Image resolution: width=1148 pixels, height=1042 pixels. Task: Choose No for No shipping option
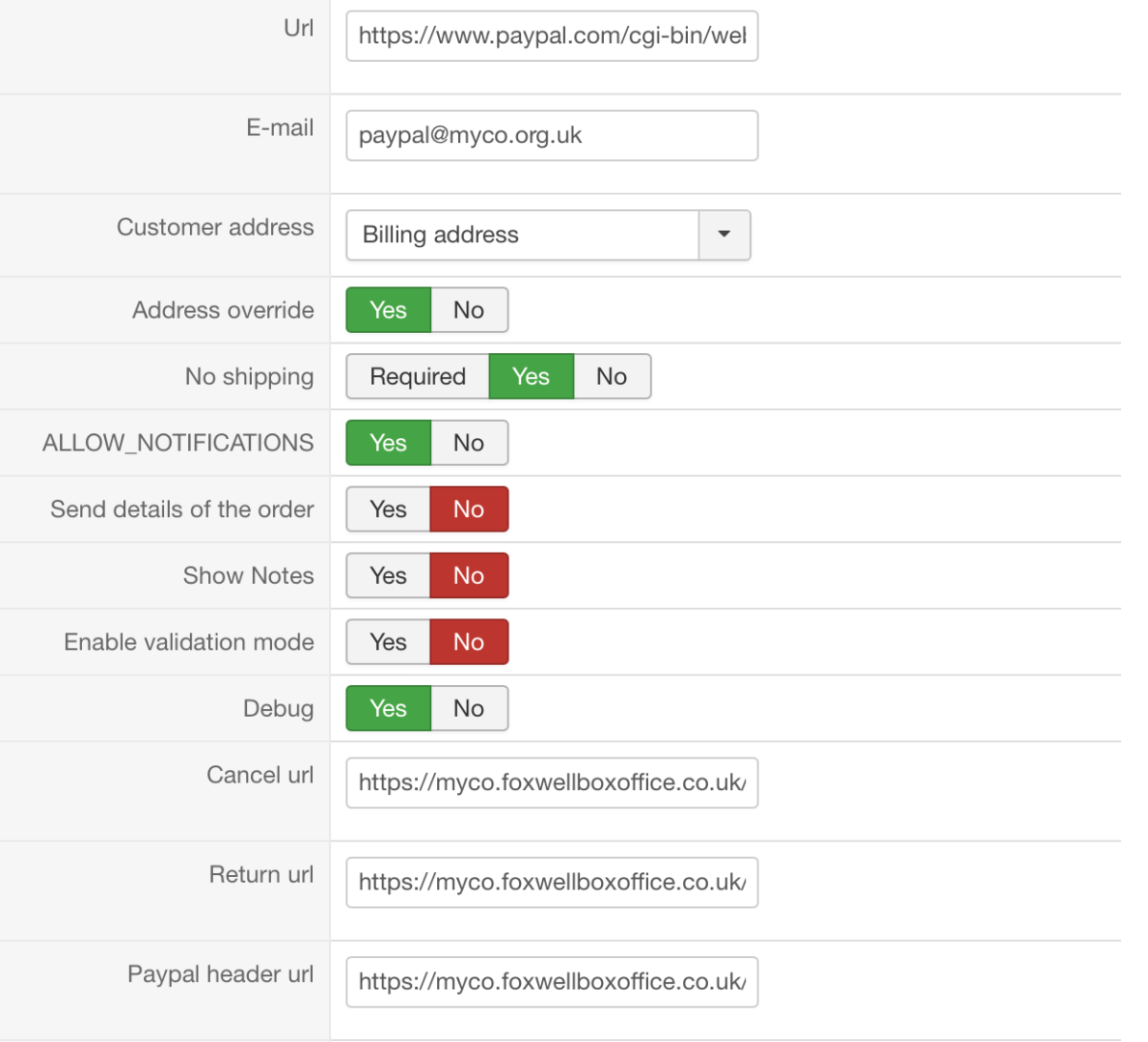point(612,376)
